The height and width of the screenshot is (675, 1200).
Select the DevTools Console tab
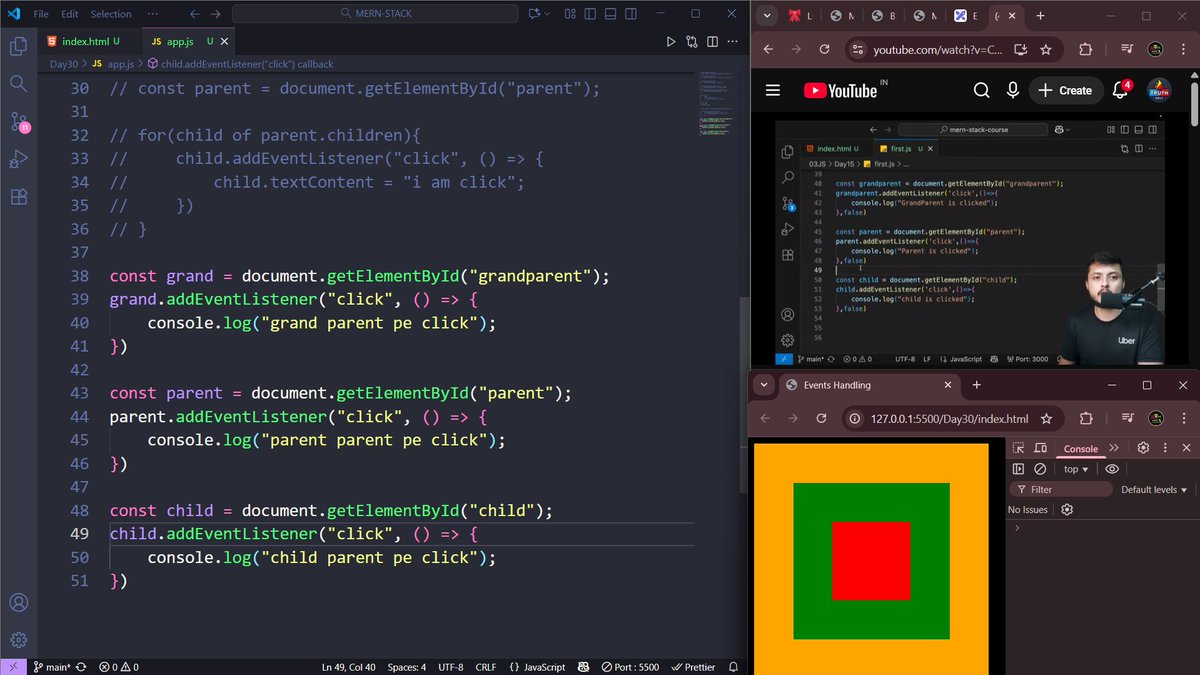coord(1080,449)
